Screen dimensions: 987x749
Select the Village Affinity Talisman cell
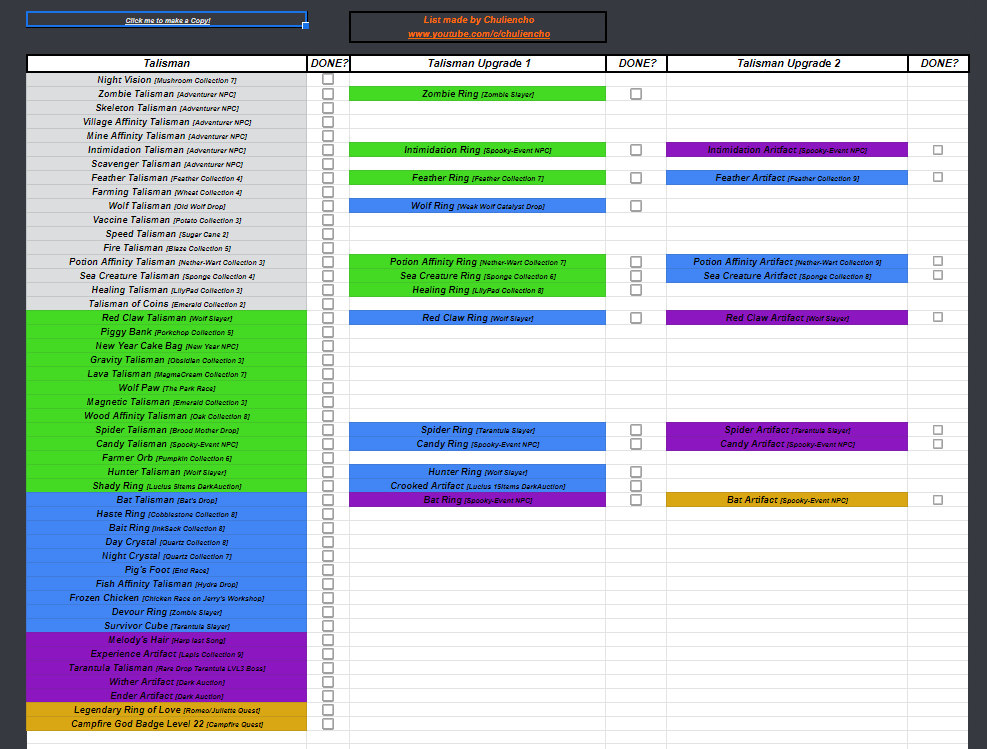tap(167, 122)
